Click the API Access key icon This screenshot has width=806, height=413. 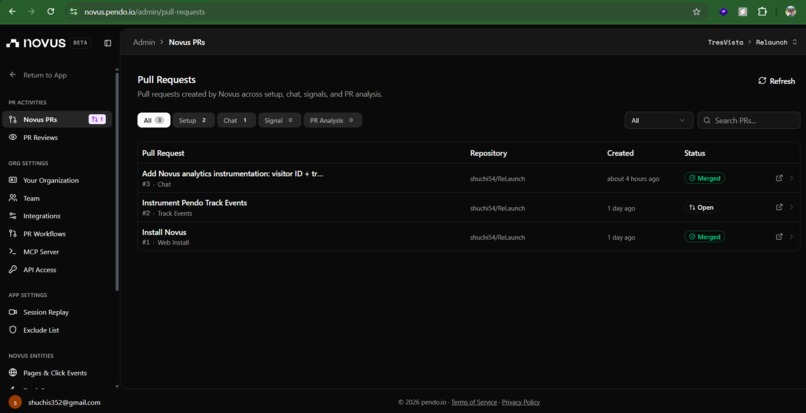tap(13, 270)
